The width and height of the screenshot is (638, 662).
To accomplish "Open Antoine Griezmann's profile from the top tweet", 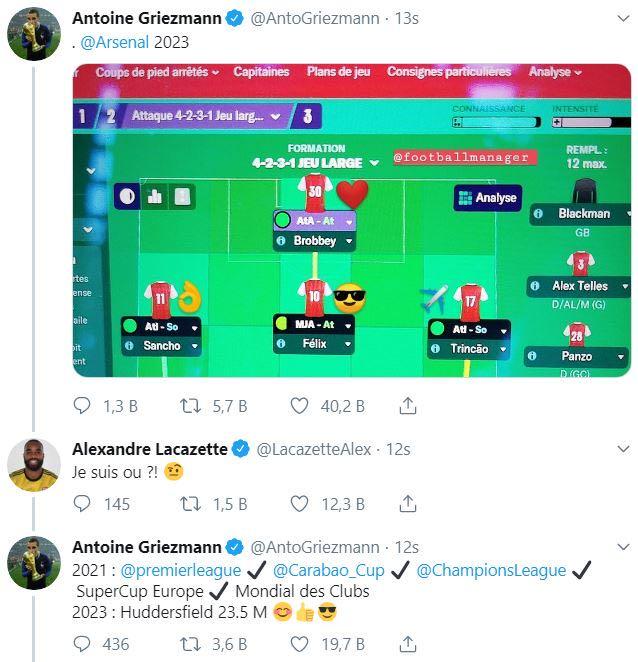I will tap(147, 18).
